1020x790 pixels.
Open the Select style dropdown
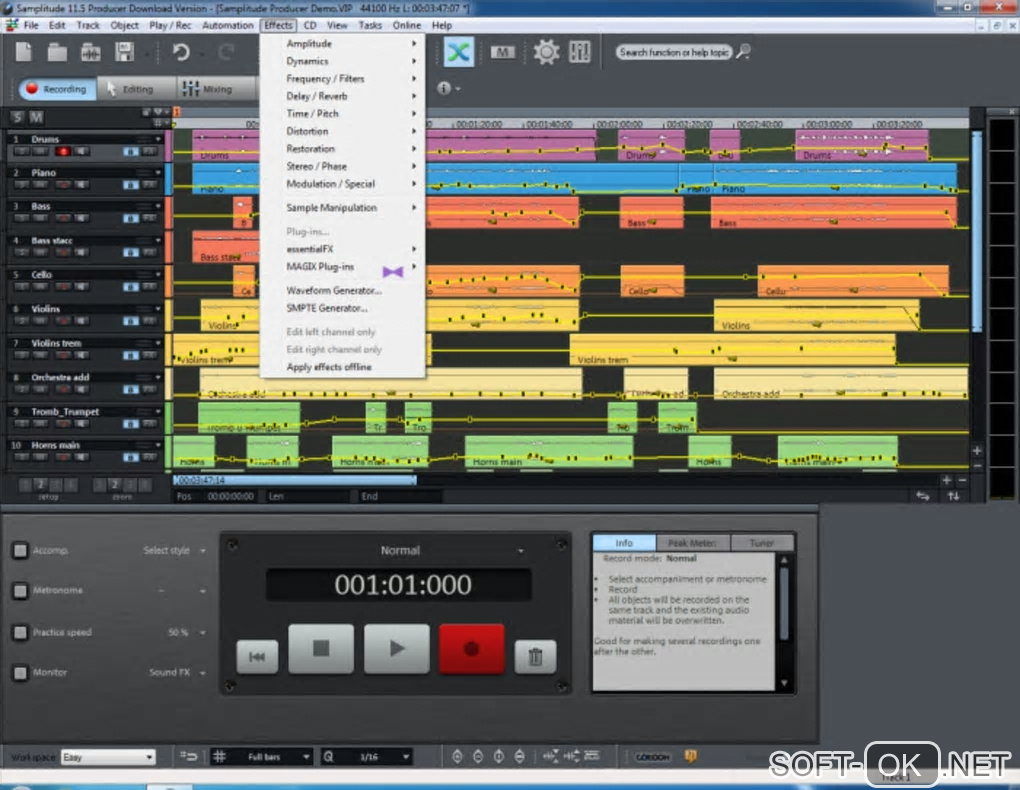point(174,551)
